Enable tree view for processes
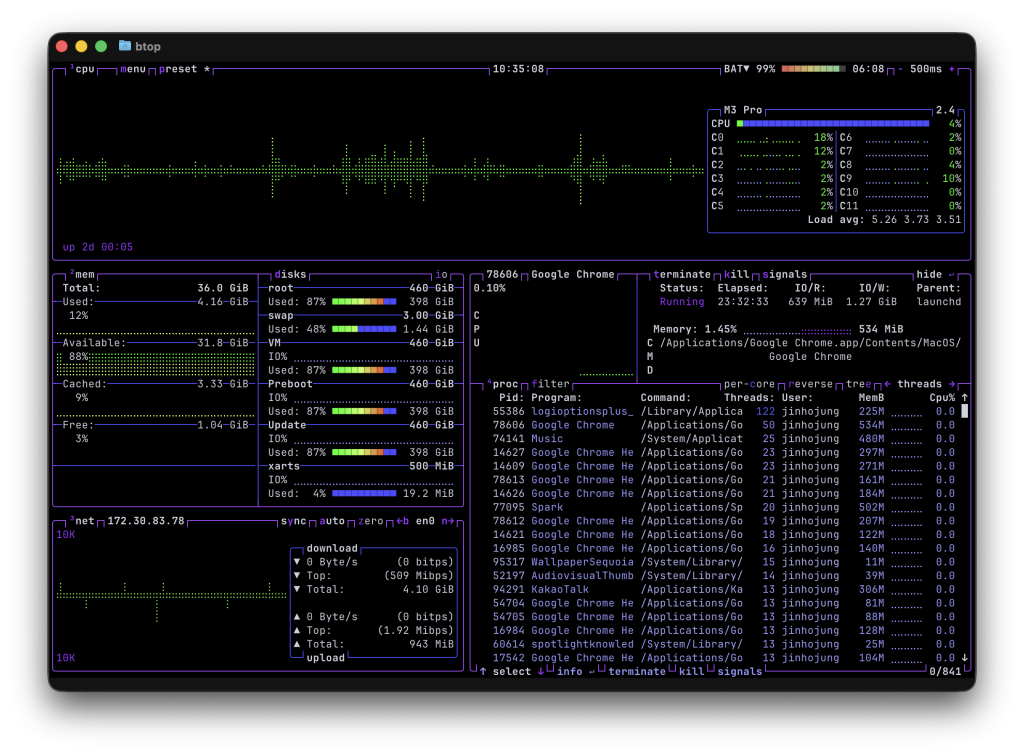This screenshot has width=1024, height=755. pyautogui.click(x=860, y=384)
